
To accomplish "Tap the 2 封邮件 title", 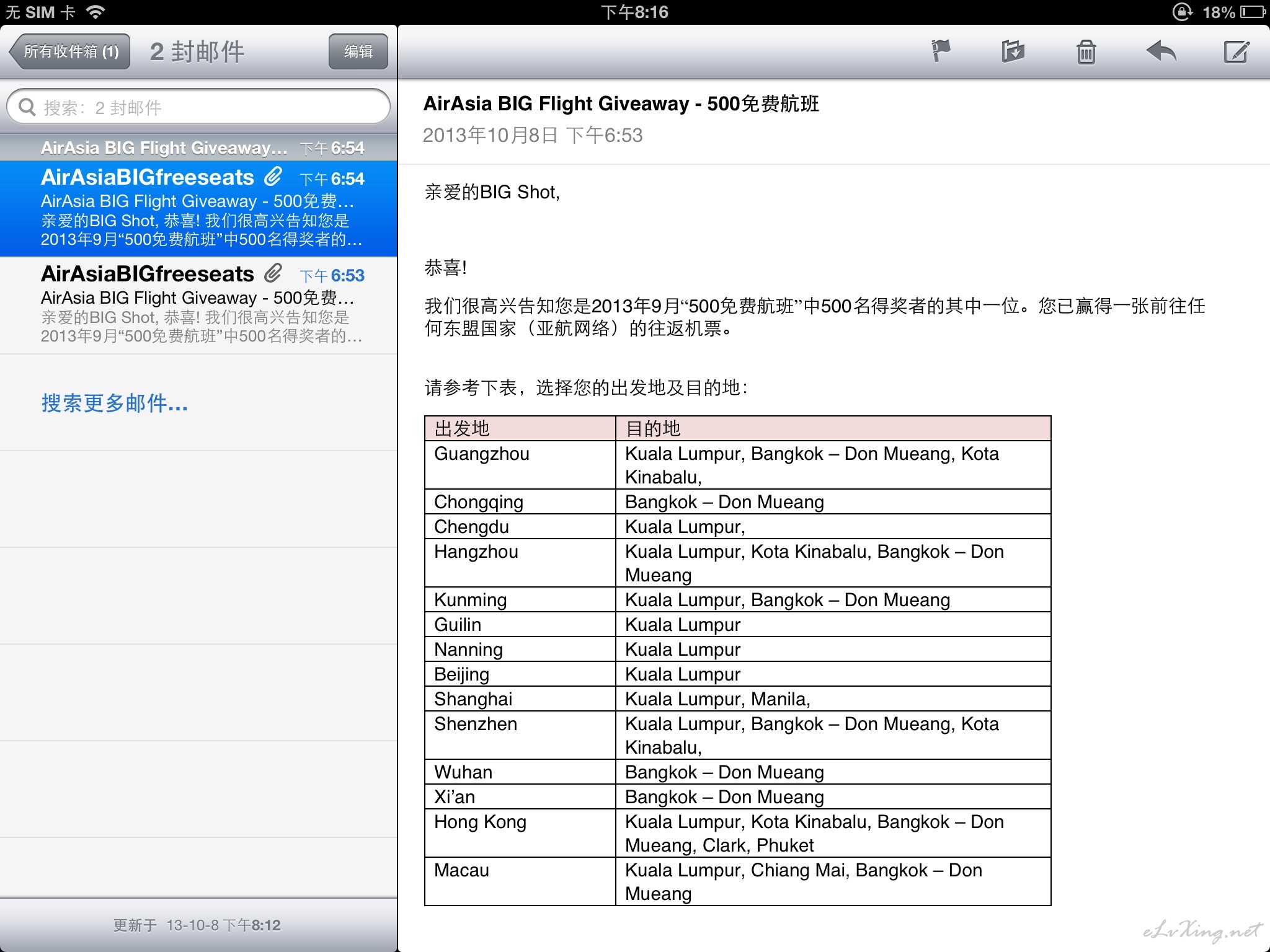I will click(197, 51).
